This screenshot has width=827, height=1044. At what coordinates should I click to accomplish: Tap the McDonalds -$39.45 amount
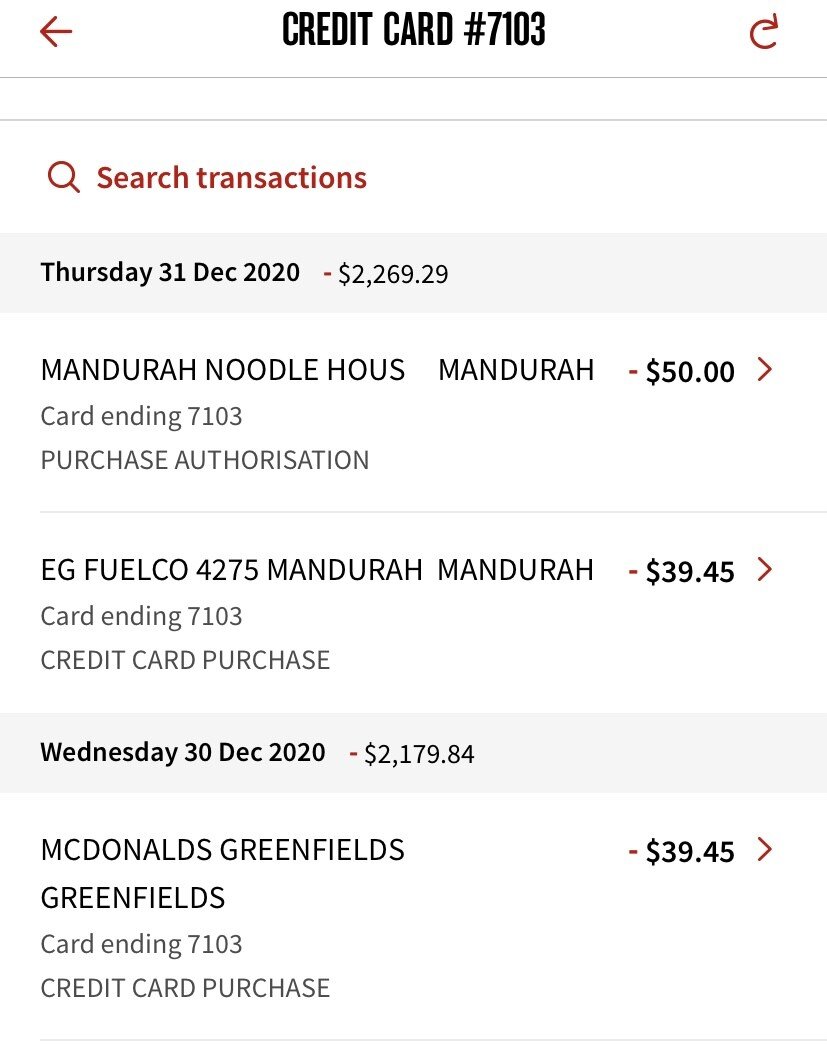point(683,852)
